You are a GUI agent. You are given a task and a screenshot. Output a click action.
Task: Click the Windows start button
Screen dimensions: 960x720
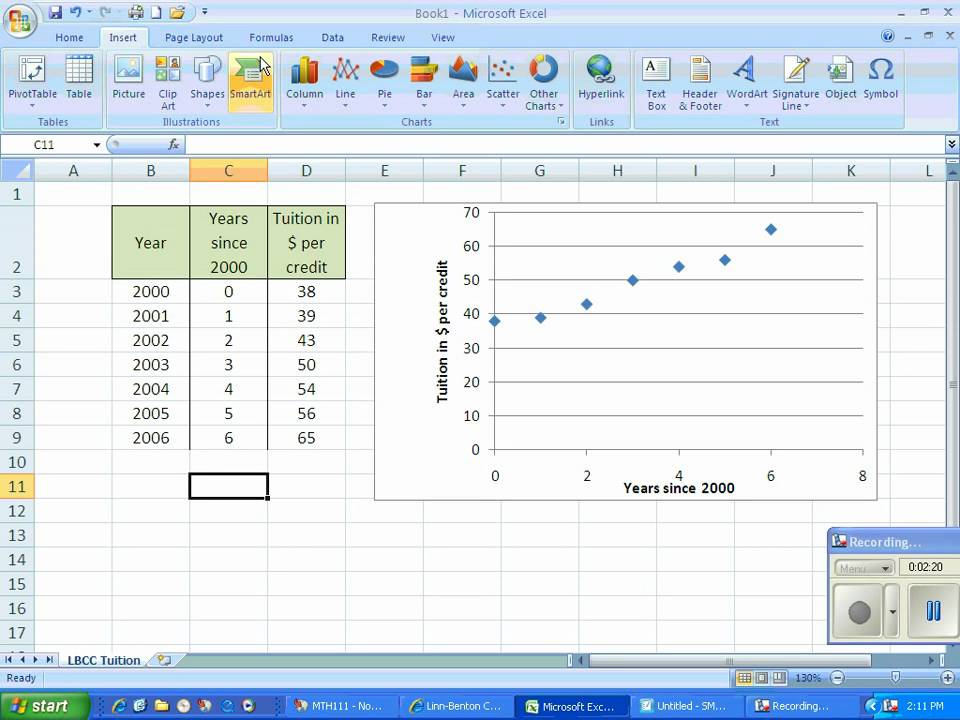43,706
